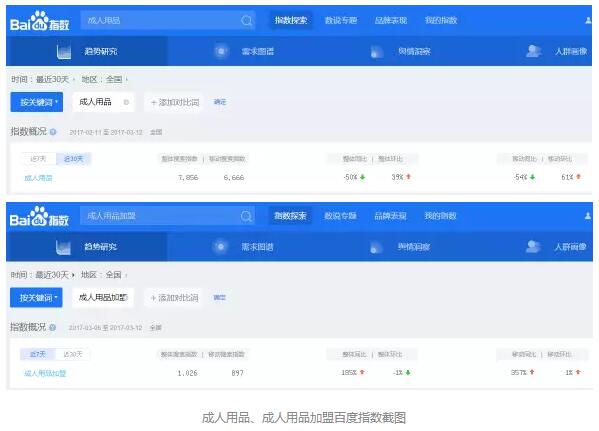Switch top panel to 近7天 range
This screenshot has width=599, height=431.
[38, 159]
